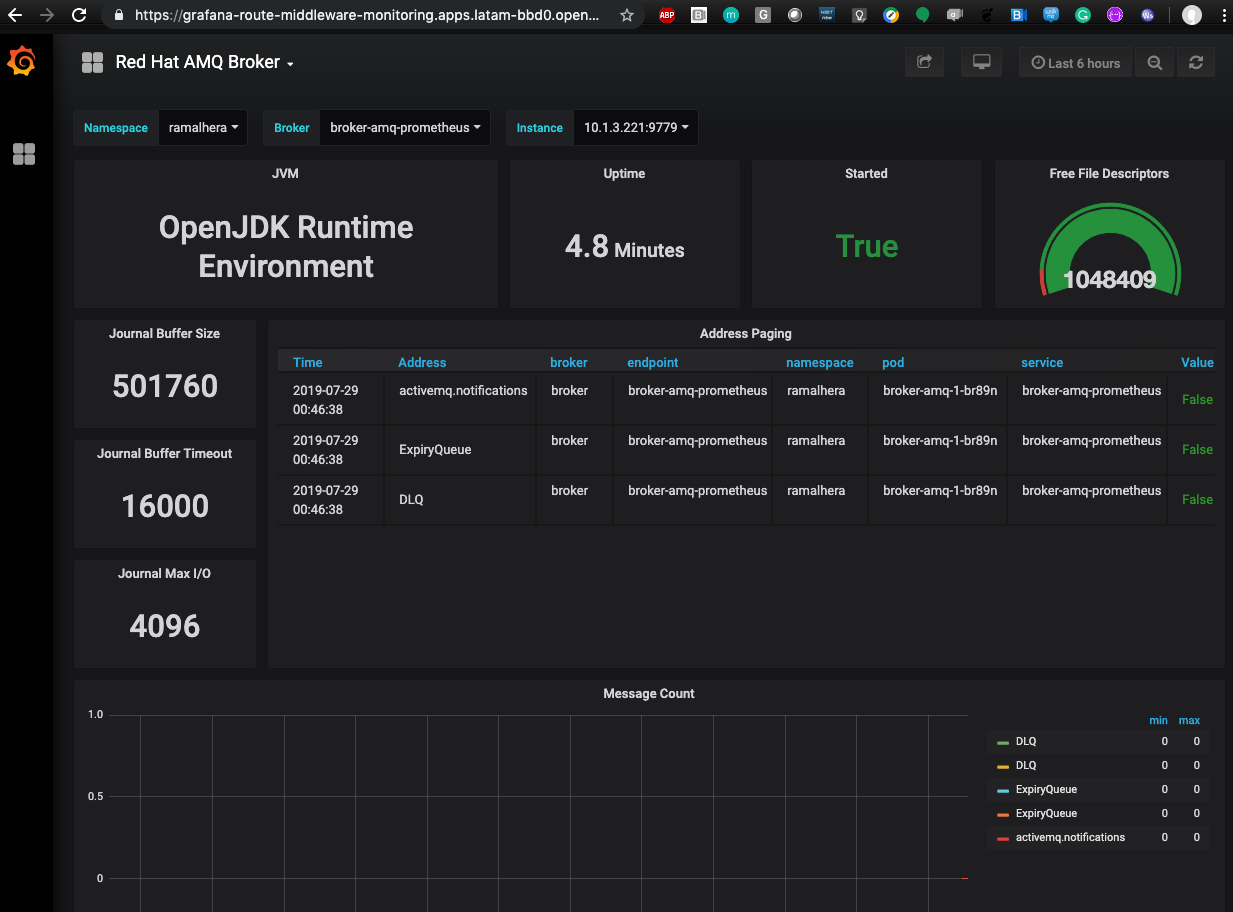The width and height of the screenshot is (1233, 912).
Task: Sort the legend by the min column
Action: click(x=1158, y=720)
